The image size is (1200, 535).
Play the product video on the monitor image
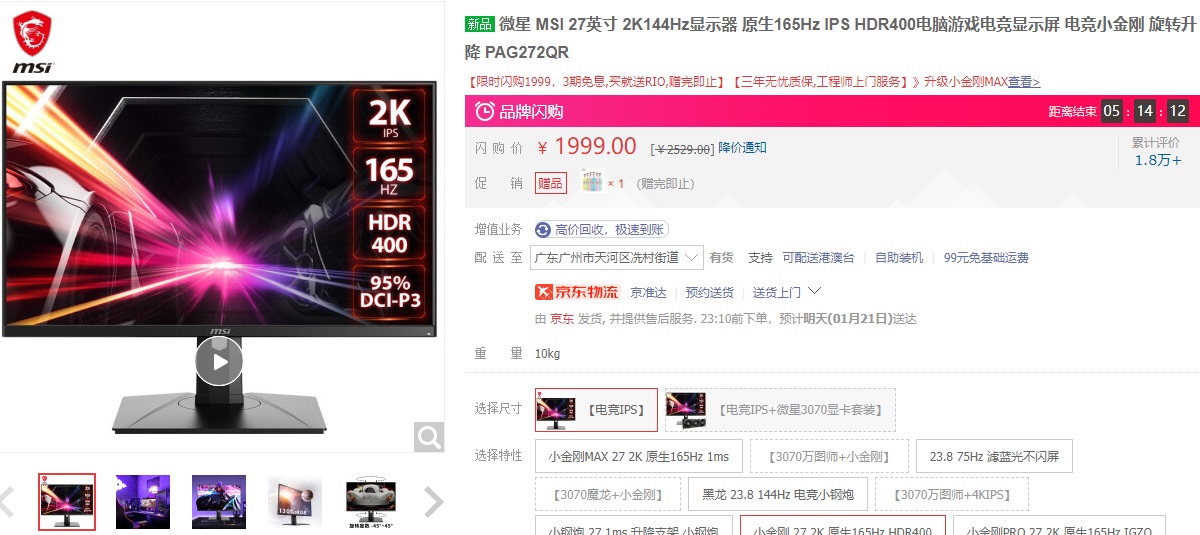click(219, 361)
